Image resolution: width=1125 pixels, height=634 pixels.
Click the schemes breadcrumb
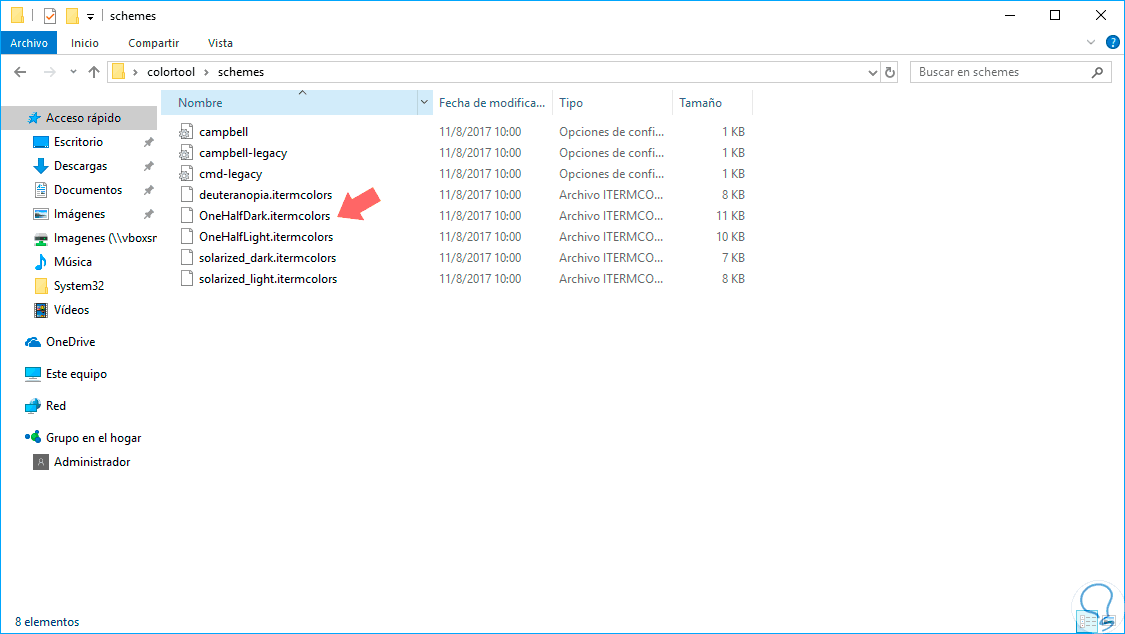tap(241, 72)
